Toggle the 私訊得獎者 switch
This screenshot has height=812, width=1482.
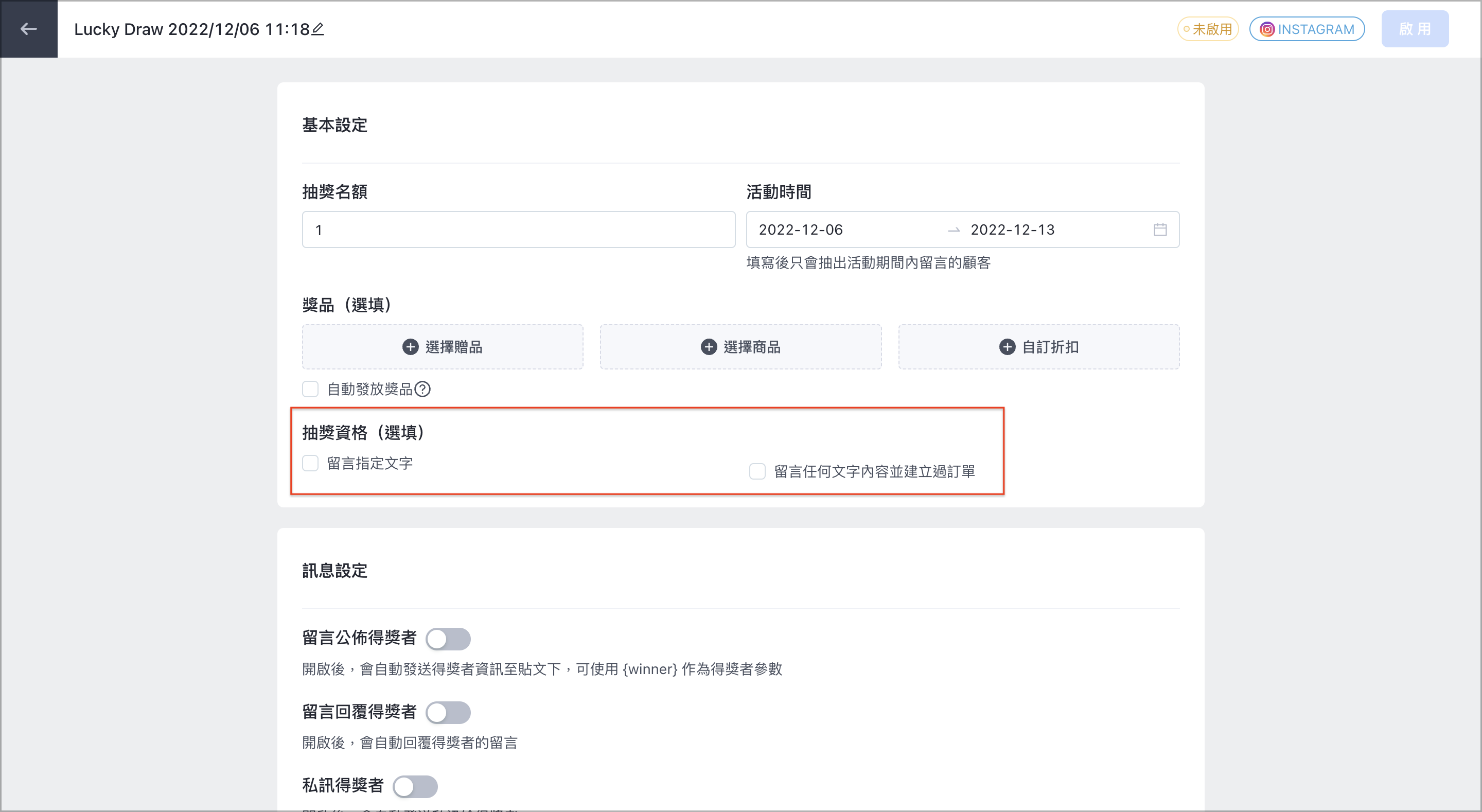point(415,786)
